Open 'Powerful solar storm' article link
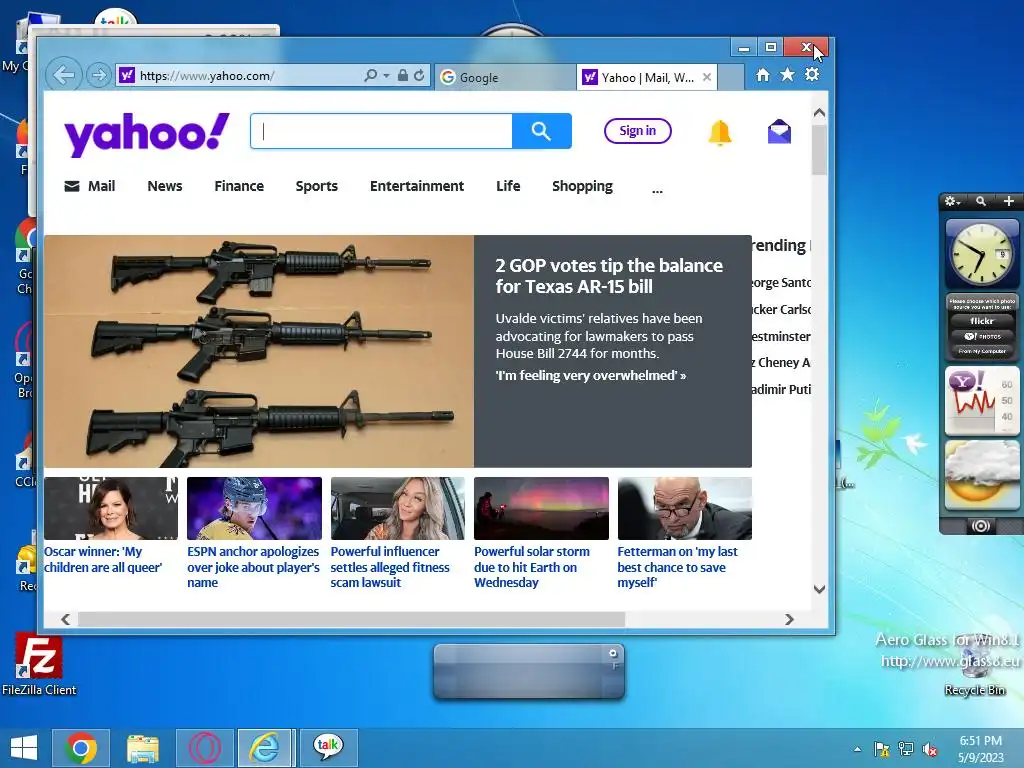Image resolution: width=1024 pixels, height=768 pixels. (x=532, y=567)
